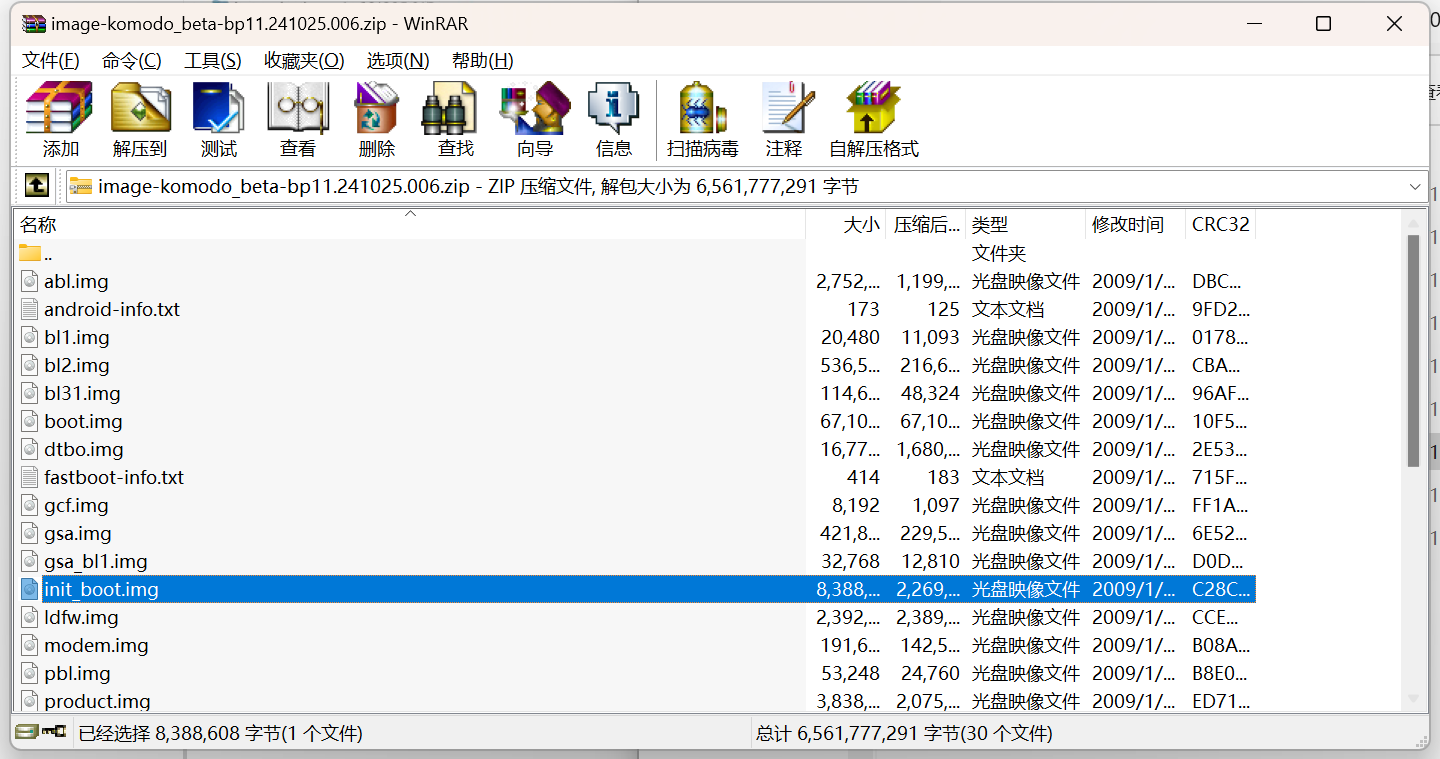Sort by Name (名称) column header
This screenshot has width=1440, height=759.
tap(38, 225)
